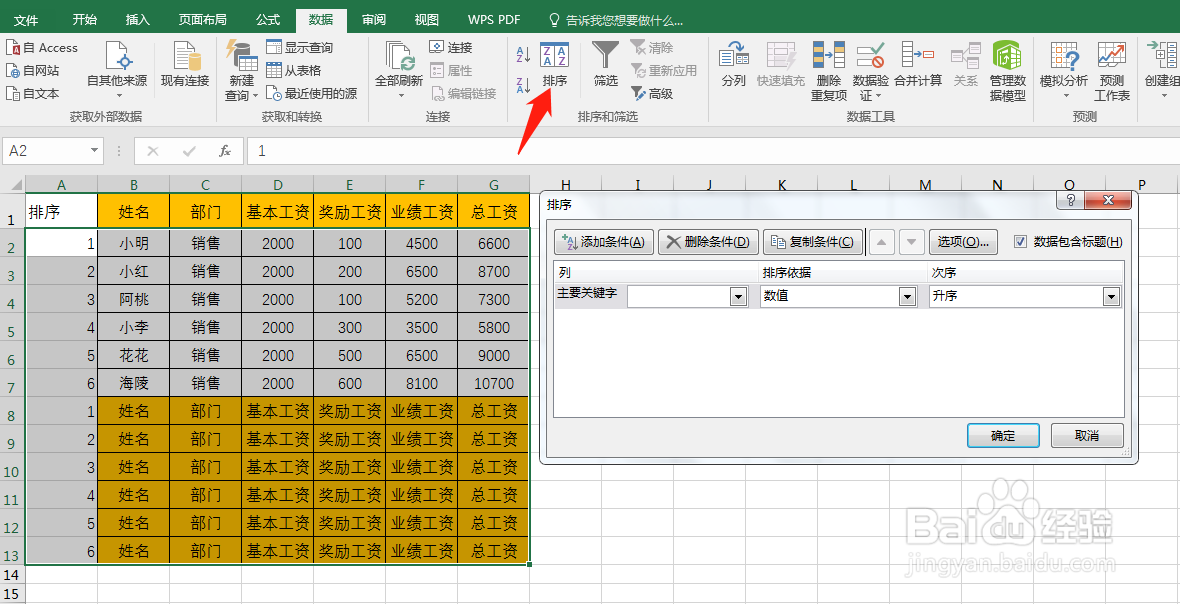Click 从表格 from table
Image resolution: width=1180 pixels, height=604 pixels.
(294, 71)
